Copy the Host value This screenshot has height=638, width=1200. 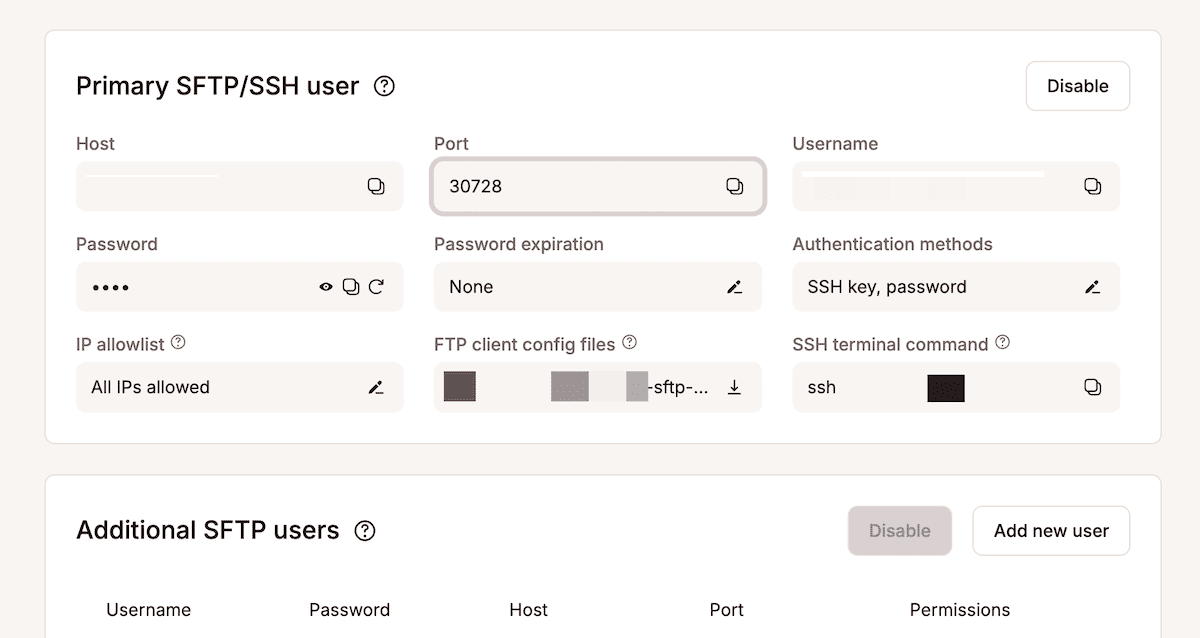pyautogui.click(x=378, y=186)
